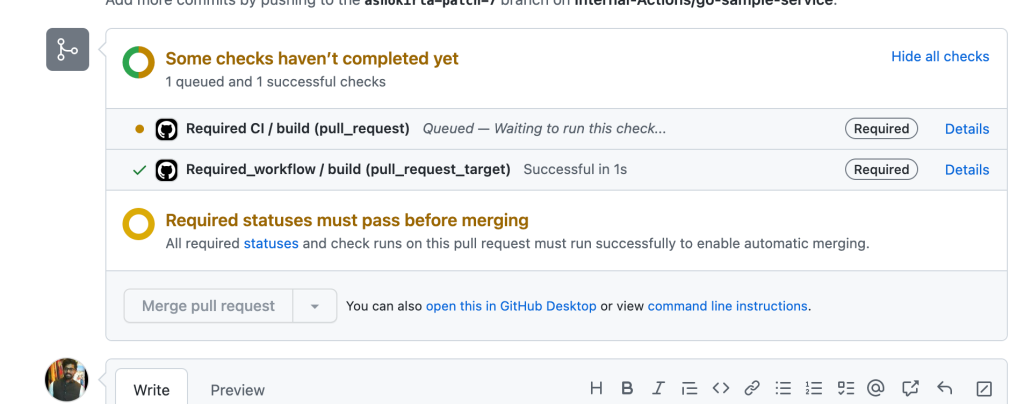Mention a user with the @ icon

(877, 389)
